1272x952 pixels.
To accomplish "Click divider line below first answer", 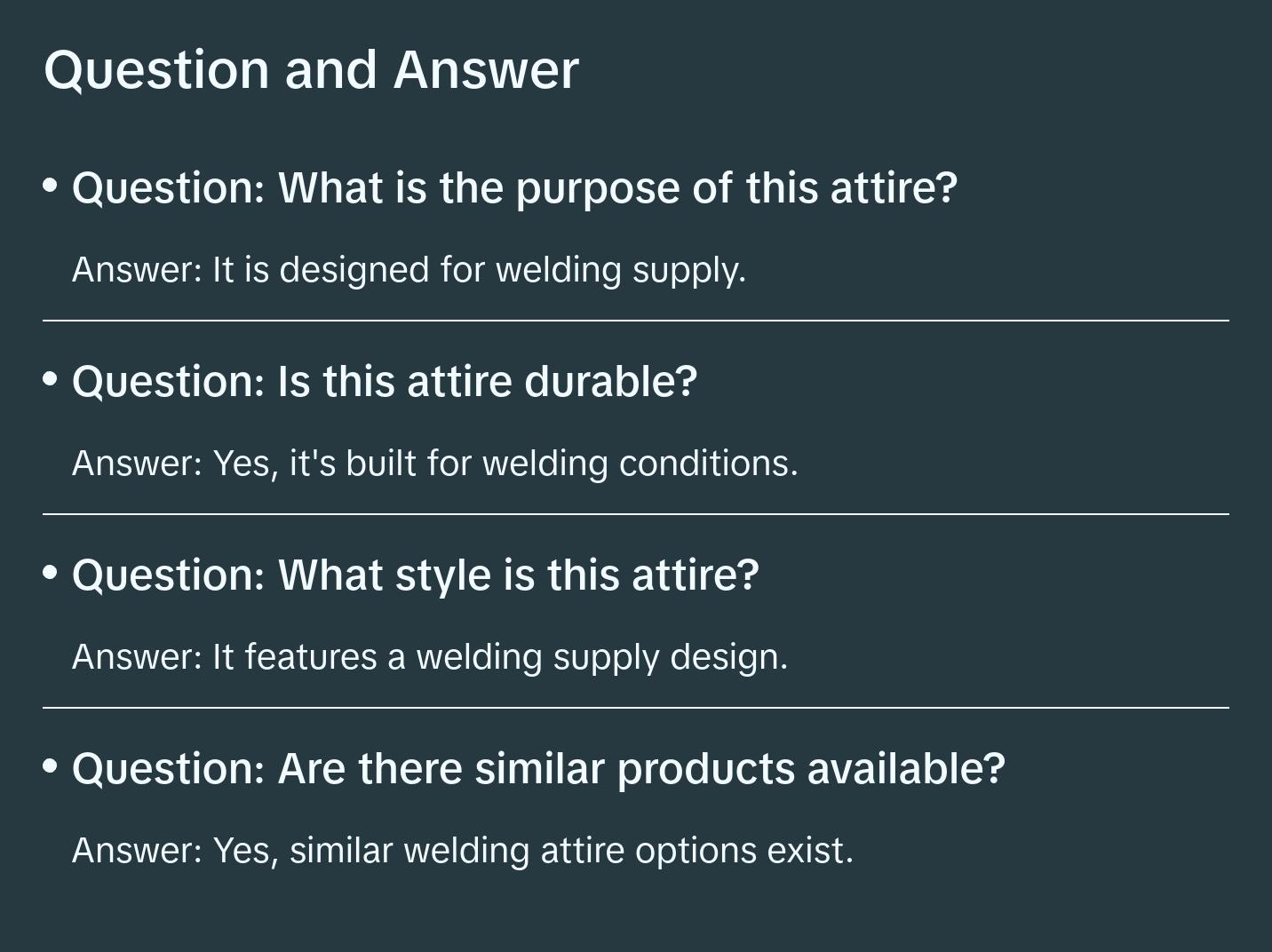I will (635, 321).
